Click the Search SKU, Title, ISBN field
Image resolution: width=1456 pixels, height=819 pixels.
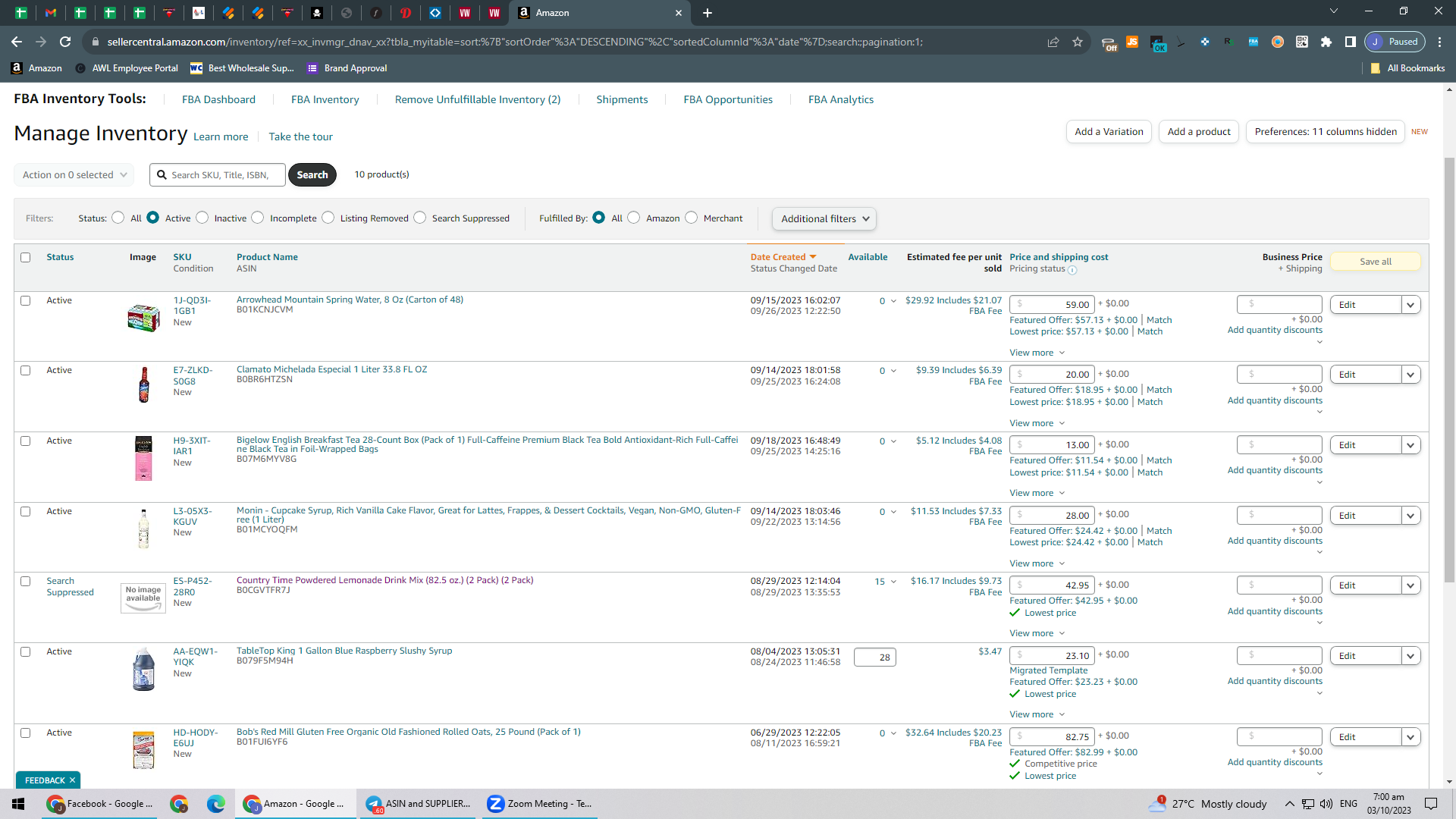coord(218,174)
